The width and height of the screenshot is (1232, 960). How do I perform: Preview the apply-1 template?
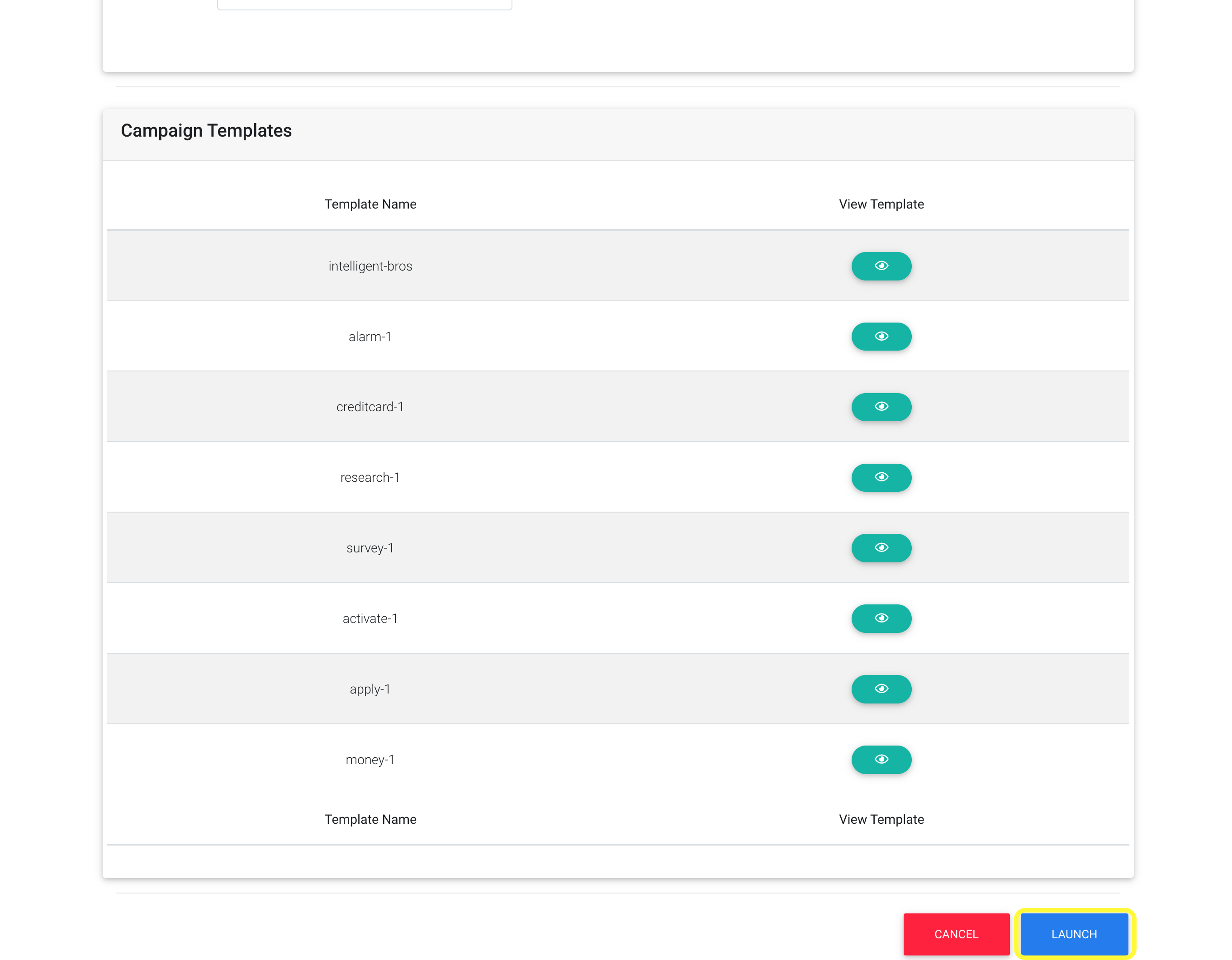click(881, 689)
